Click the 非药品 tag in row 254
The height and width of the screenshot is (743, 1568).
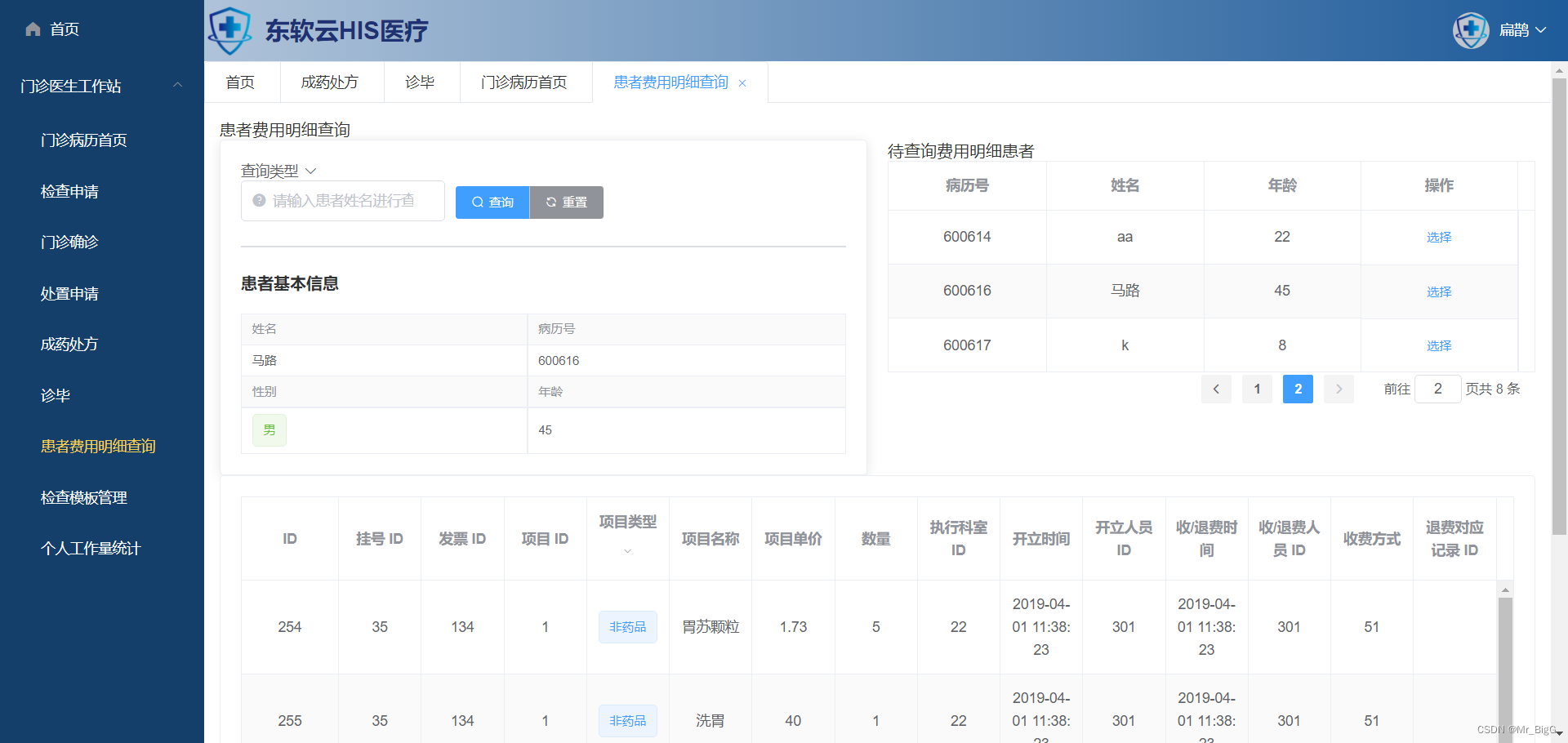pos(627,627)
